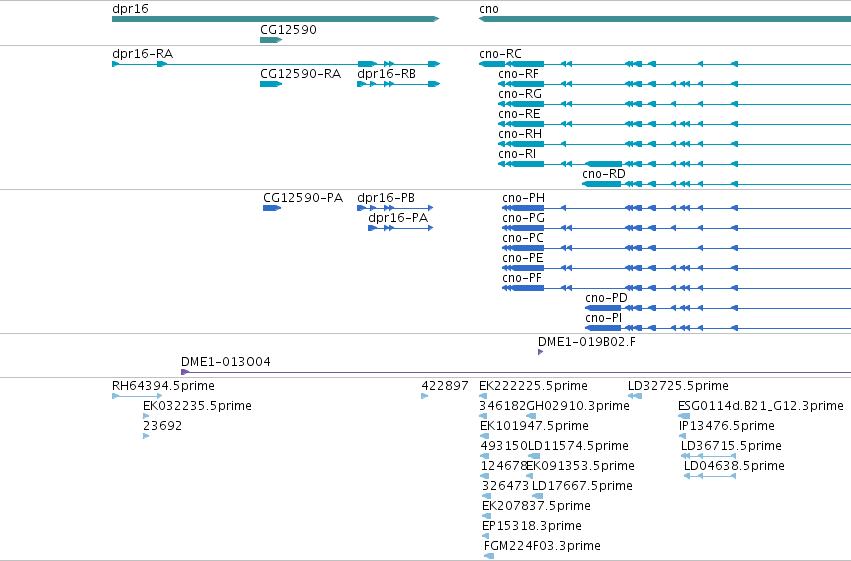Click the purple DME1-013004 start arrow
Screen dimensions: 851x561
click(x=185, y=372)
